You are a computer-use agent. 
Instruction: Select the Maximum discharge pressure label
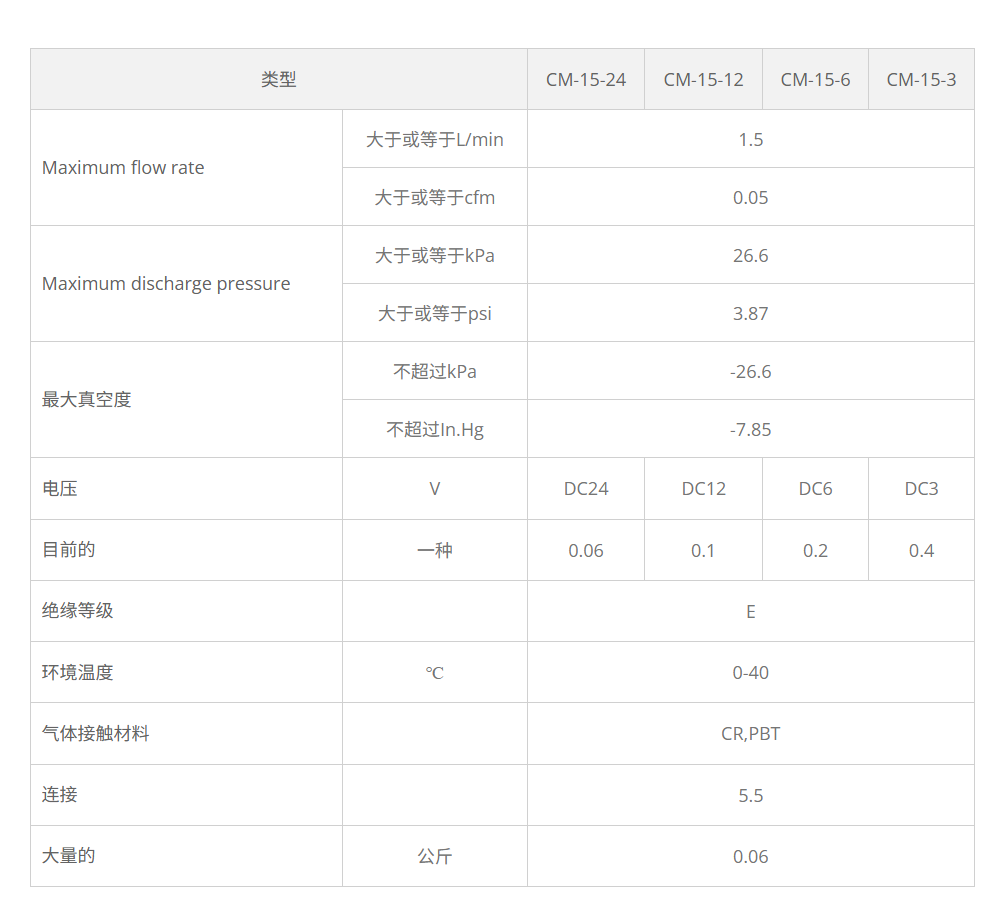[166, 284]
